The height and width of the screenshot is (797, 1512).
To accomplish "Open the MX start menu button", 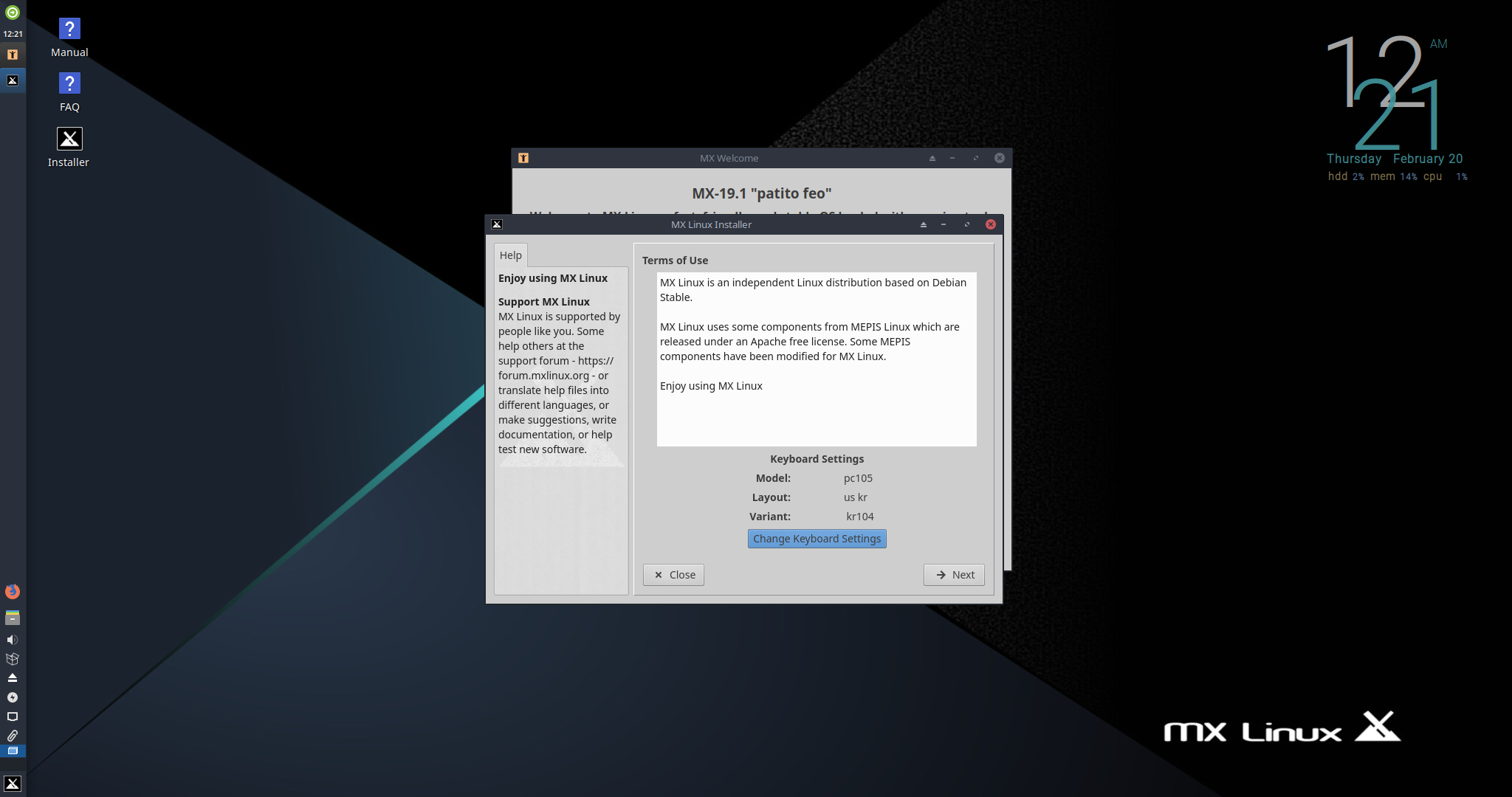I will (x=13, y=784).
